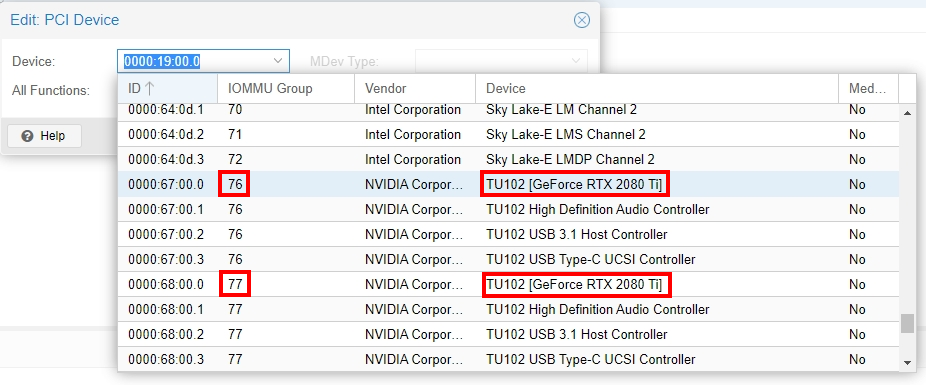Select device 0000:68:00.0 RTX 2080 Ti
The height and width of the screenshot is (385, 926).
[x=508, y=285]
